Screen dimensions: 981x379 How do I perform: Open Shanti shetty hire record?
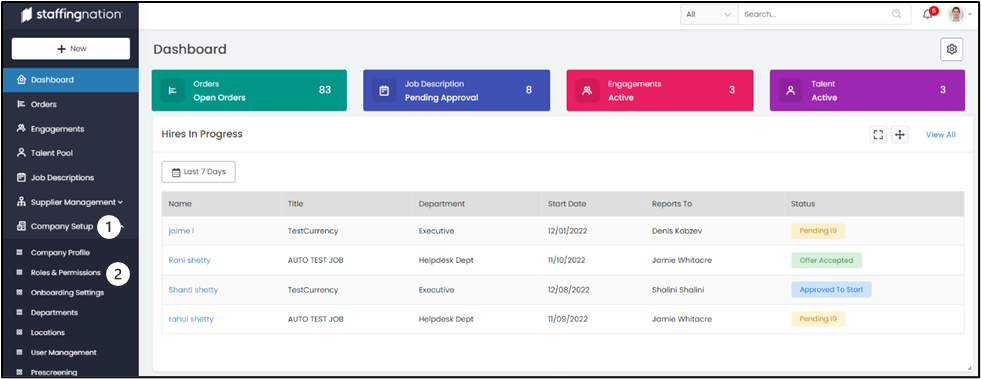(193, 290)
